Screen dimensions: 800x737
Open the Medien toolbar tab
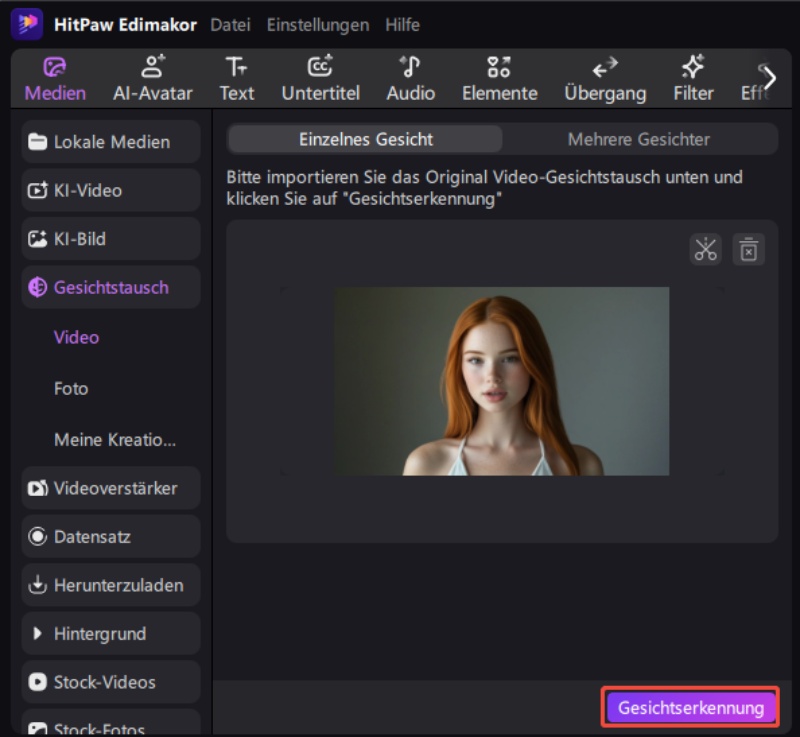point(55,79)
